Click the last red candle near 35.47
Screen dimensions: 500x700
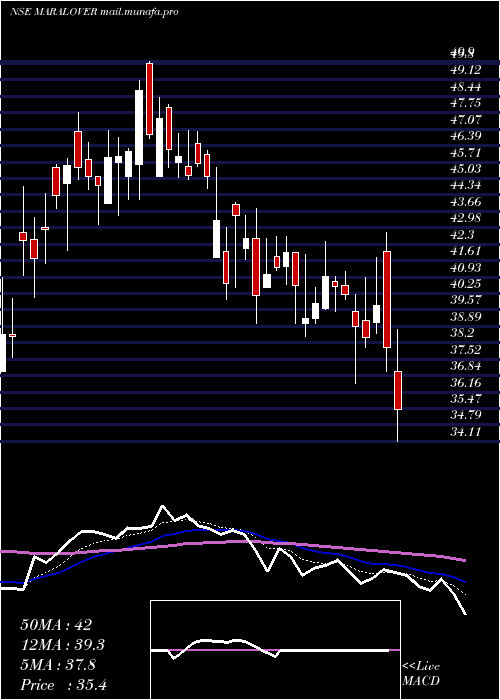398,390
